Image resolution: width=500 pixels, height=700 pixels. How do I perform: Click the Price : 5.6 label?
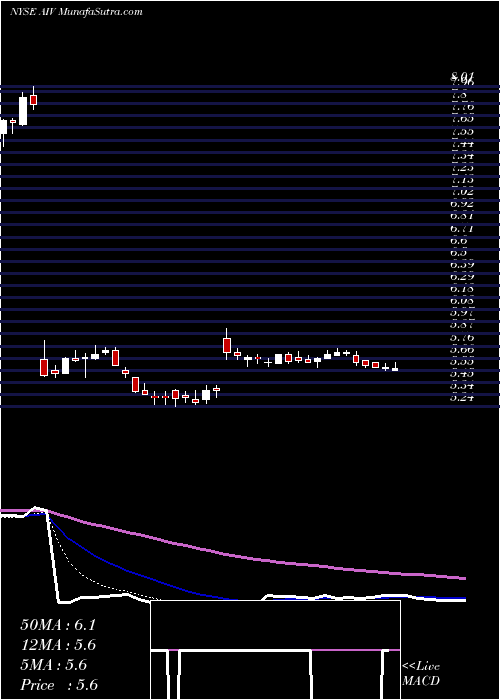(59, 685)
